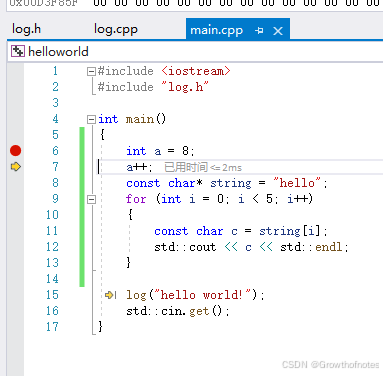The image size is (383, 376).
Task: Click line number 12
Action: click(52, 247)
